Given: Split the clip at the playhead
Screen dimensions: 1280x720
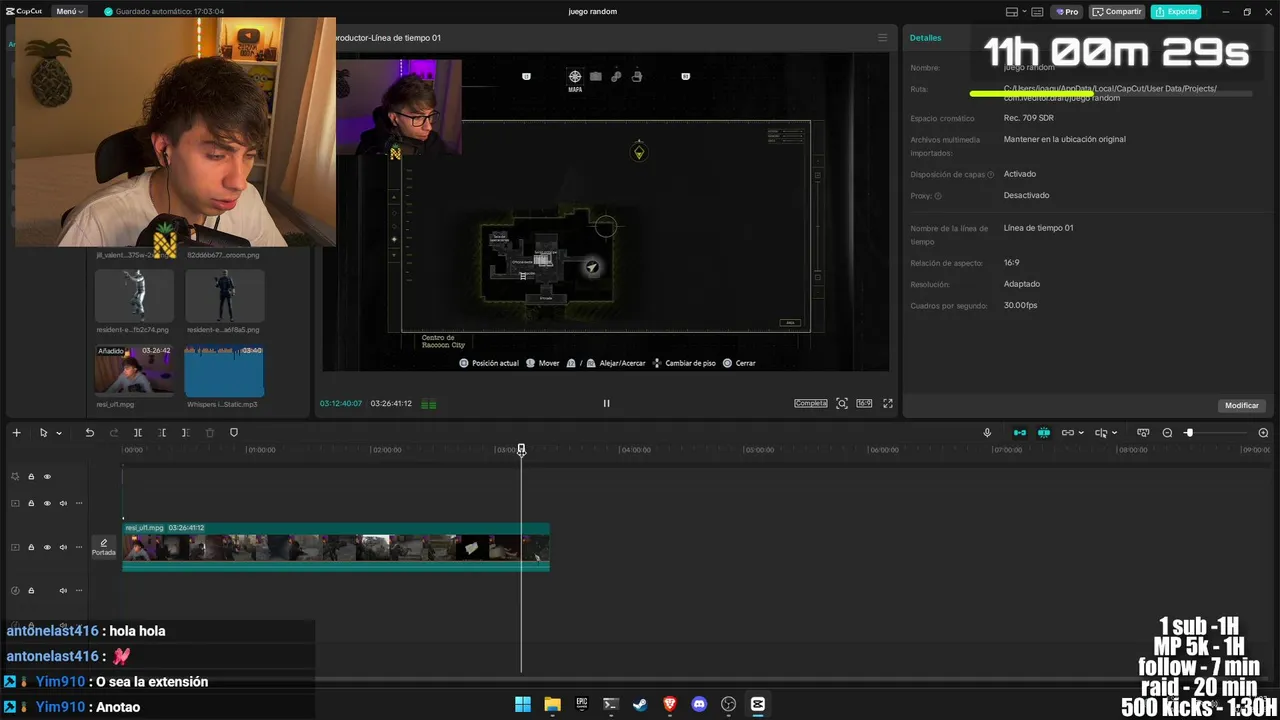Looking at the screenshot, I should [x=138, y=433].
